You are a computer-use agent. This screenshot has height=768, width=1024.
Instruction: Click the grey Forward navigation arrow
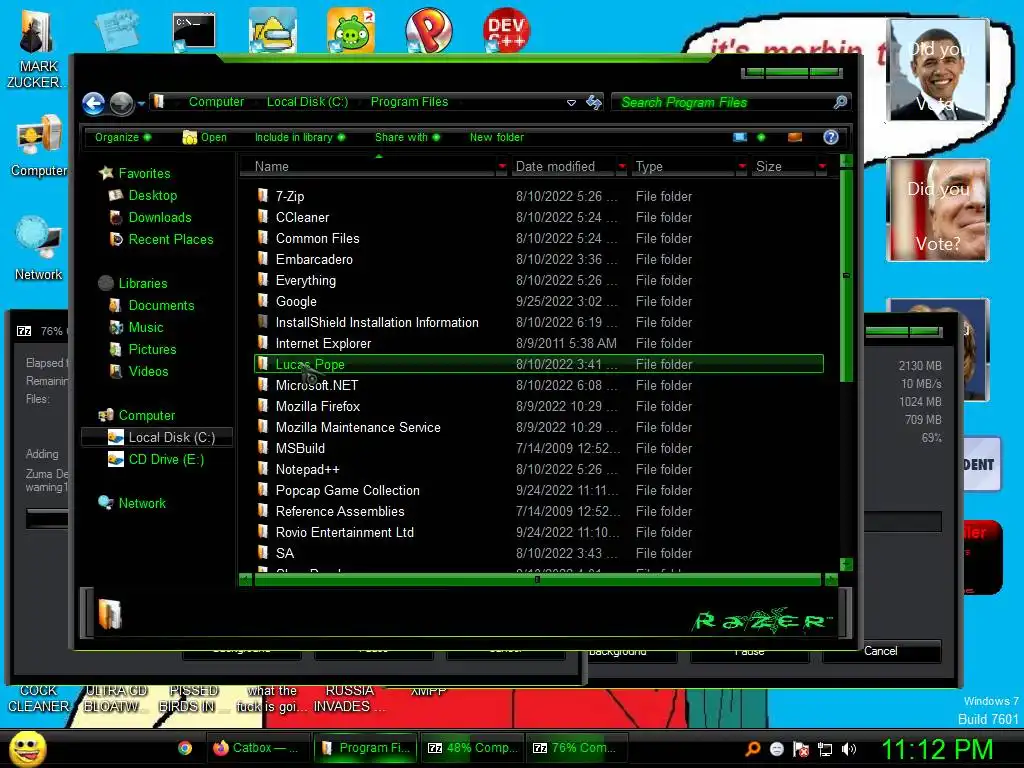pyautogui.click(x=121, y=103)
